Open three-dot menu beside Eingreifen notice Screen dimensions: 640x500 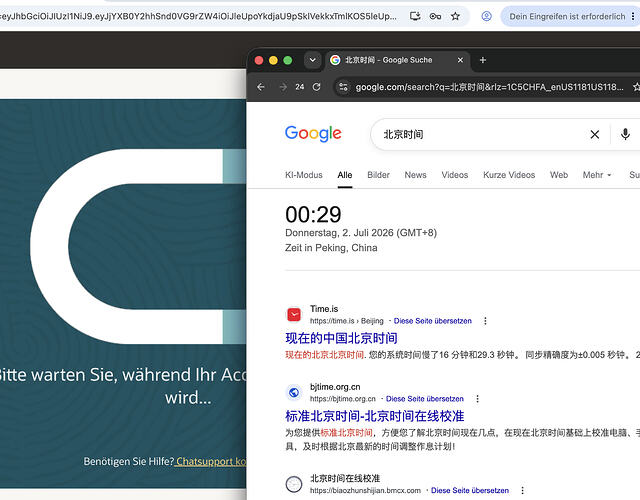point(633,16)
